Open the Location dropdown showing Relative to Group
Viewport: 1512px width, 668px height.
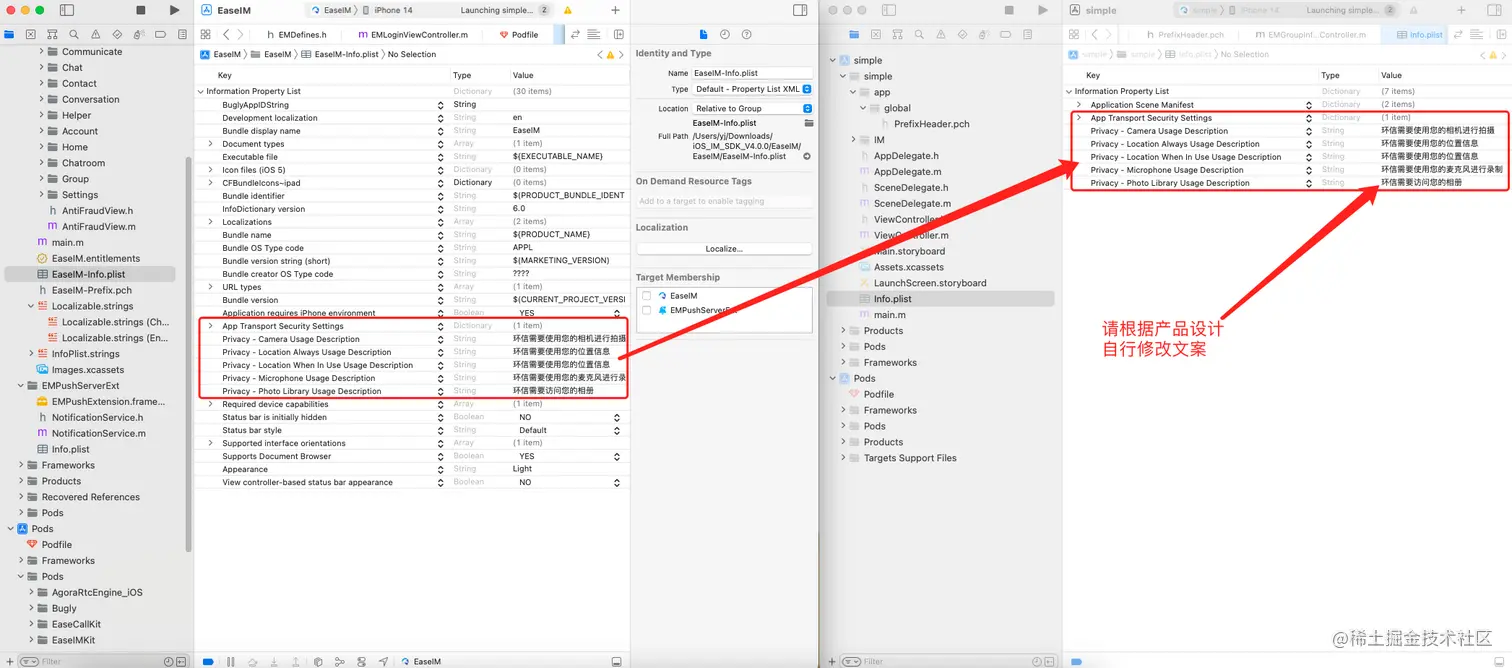pyautogui.click(x=753, y=108)
